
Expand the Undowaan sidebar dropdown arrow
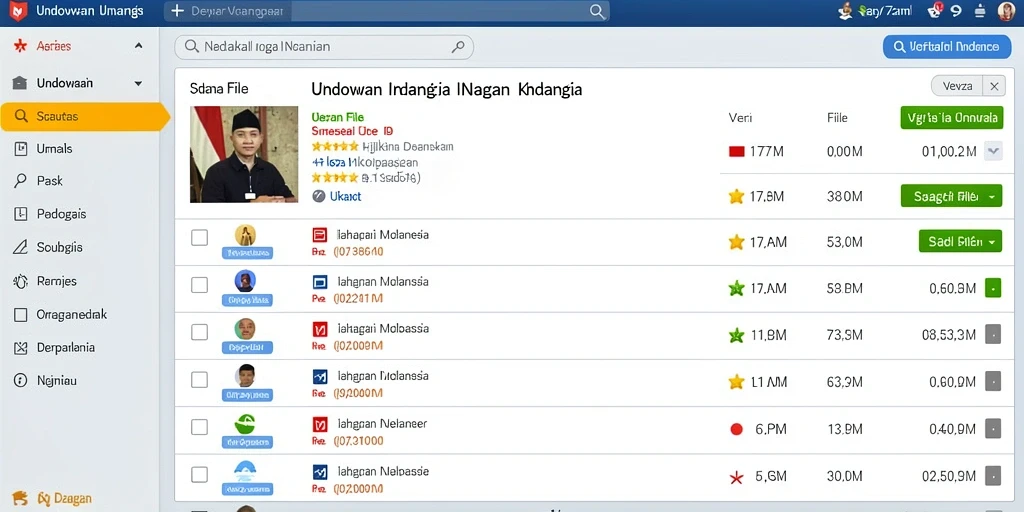pyautogui.click(x=138, y=84)
